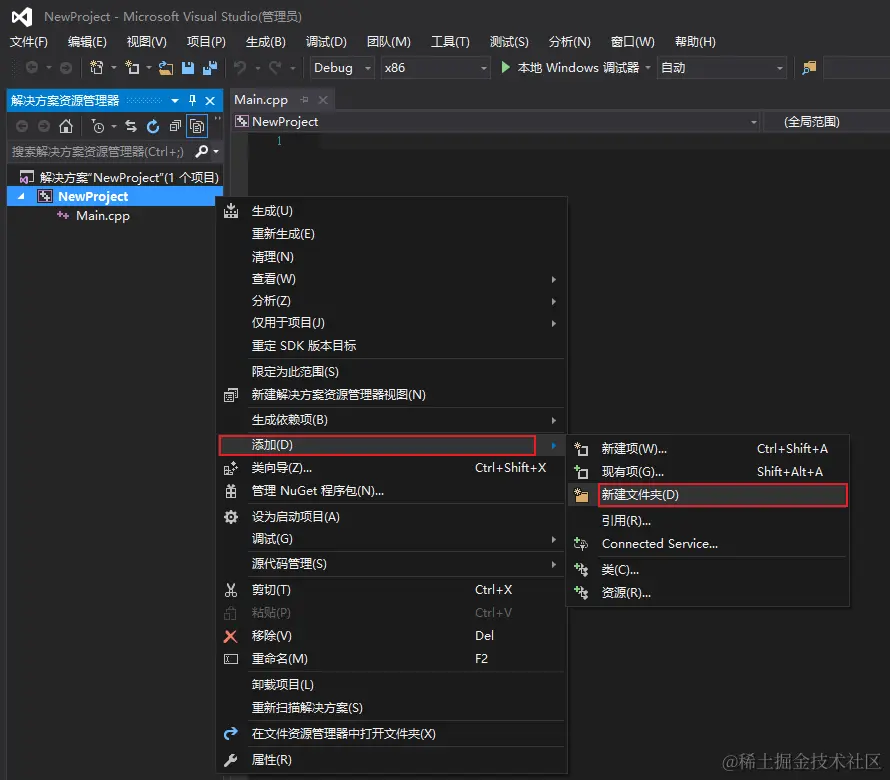The height and width of the screenshot is (780, 890).
Task: Open the 项目(P) menu
Action: tap(206, 41)
